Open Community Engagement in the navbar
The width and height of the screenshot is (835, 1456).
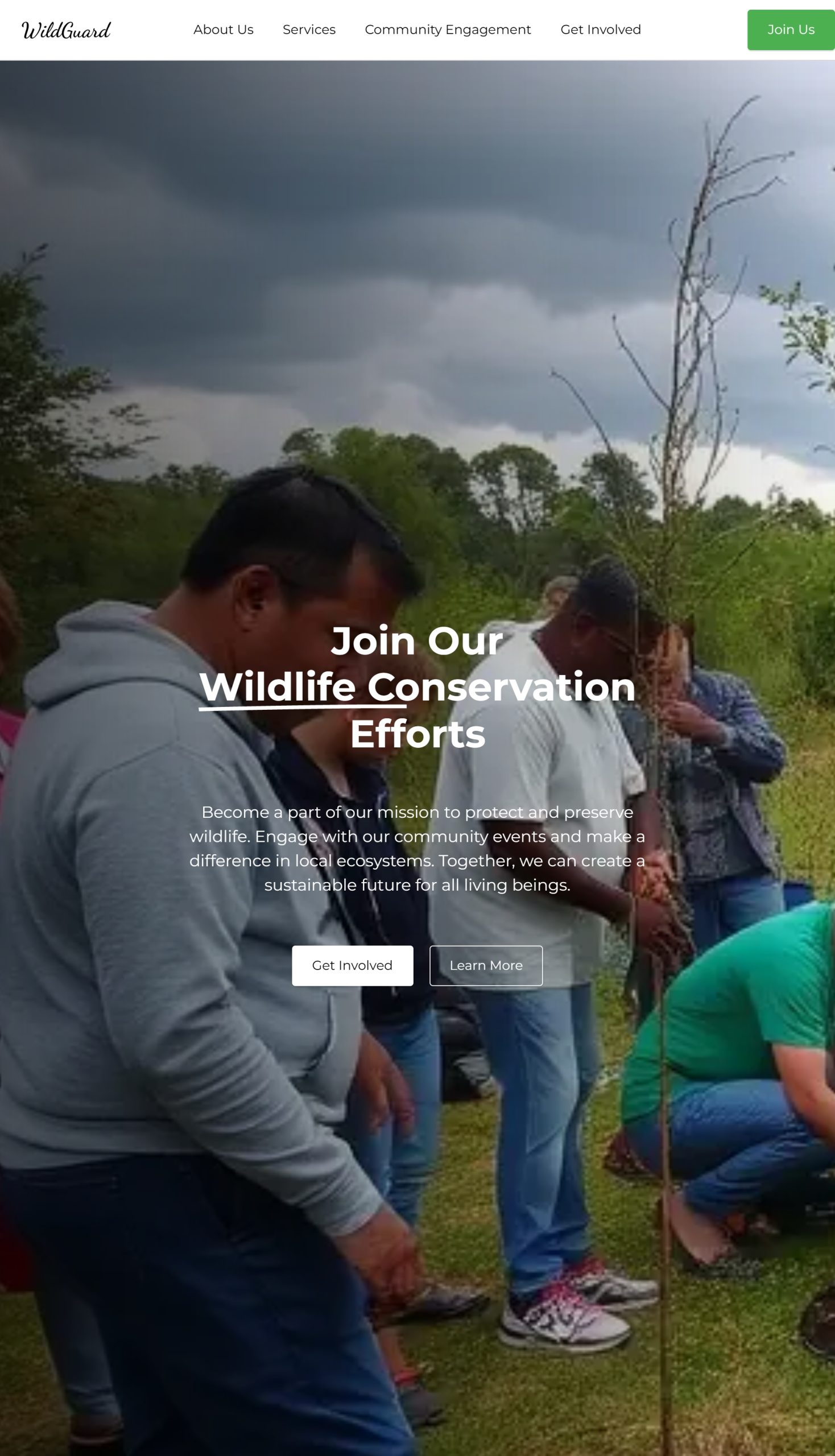[448, 30]
